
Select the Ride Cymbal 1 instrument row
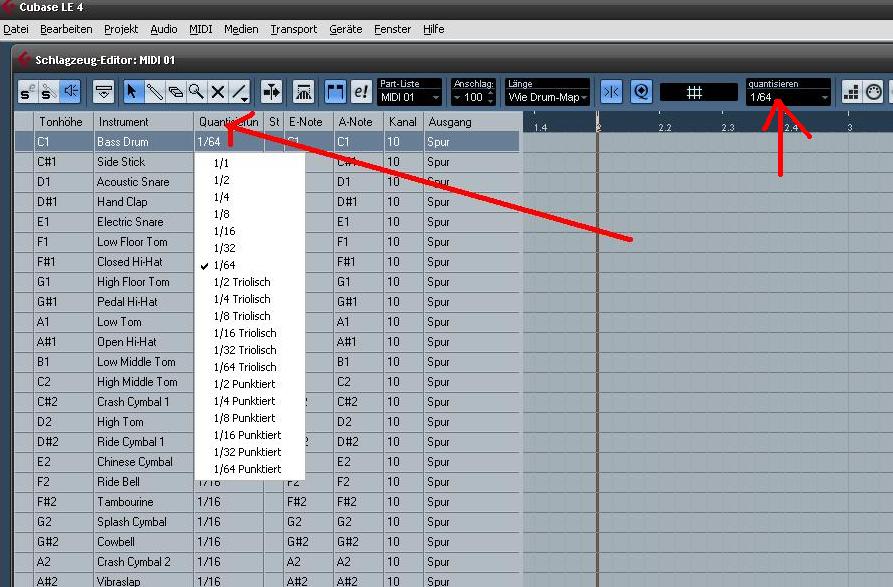[x=144, y=442]
